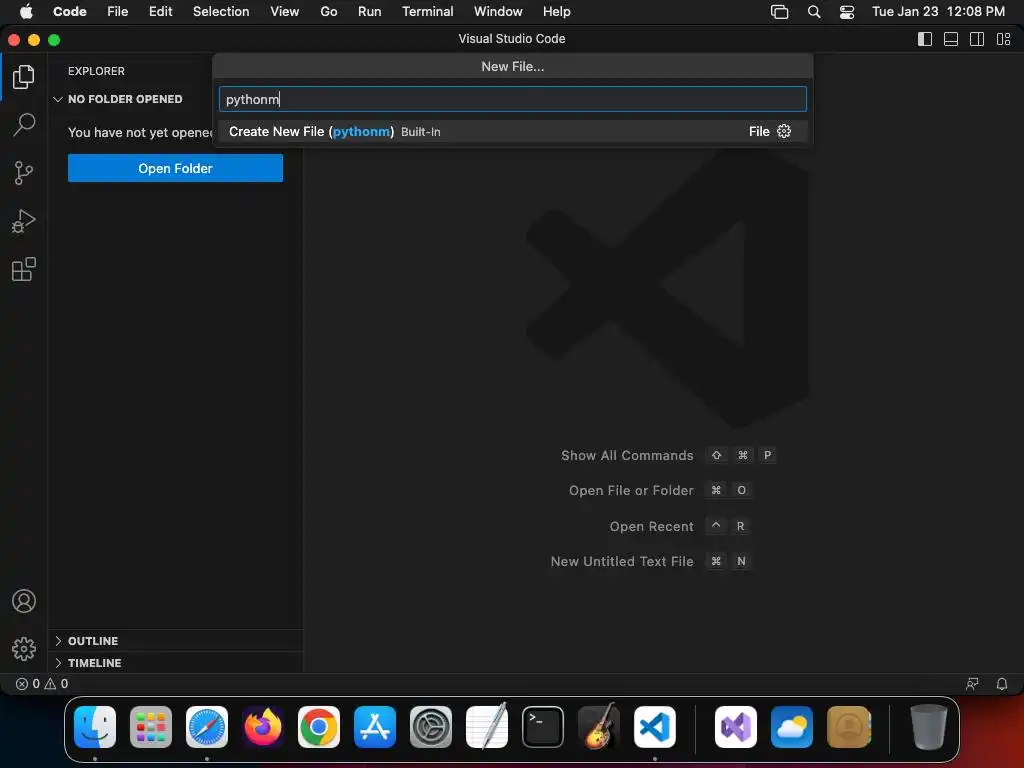Image resolution: width=1024 pixels, height=768 pixels.
Task: Open the Code application menu
Action: click(70, 12)
